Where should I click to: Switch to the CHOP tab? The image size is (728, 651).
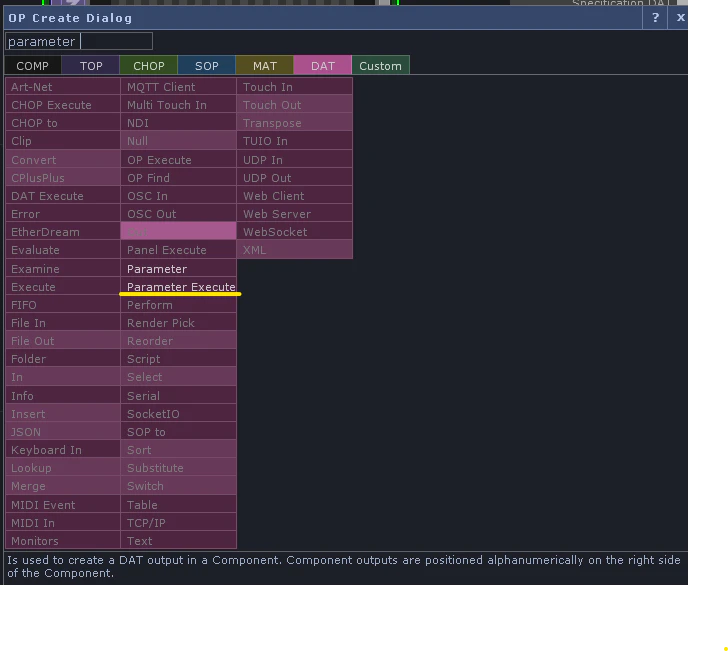tap(149, 65)
